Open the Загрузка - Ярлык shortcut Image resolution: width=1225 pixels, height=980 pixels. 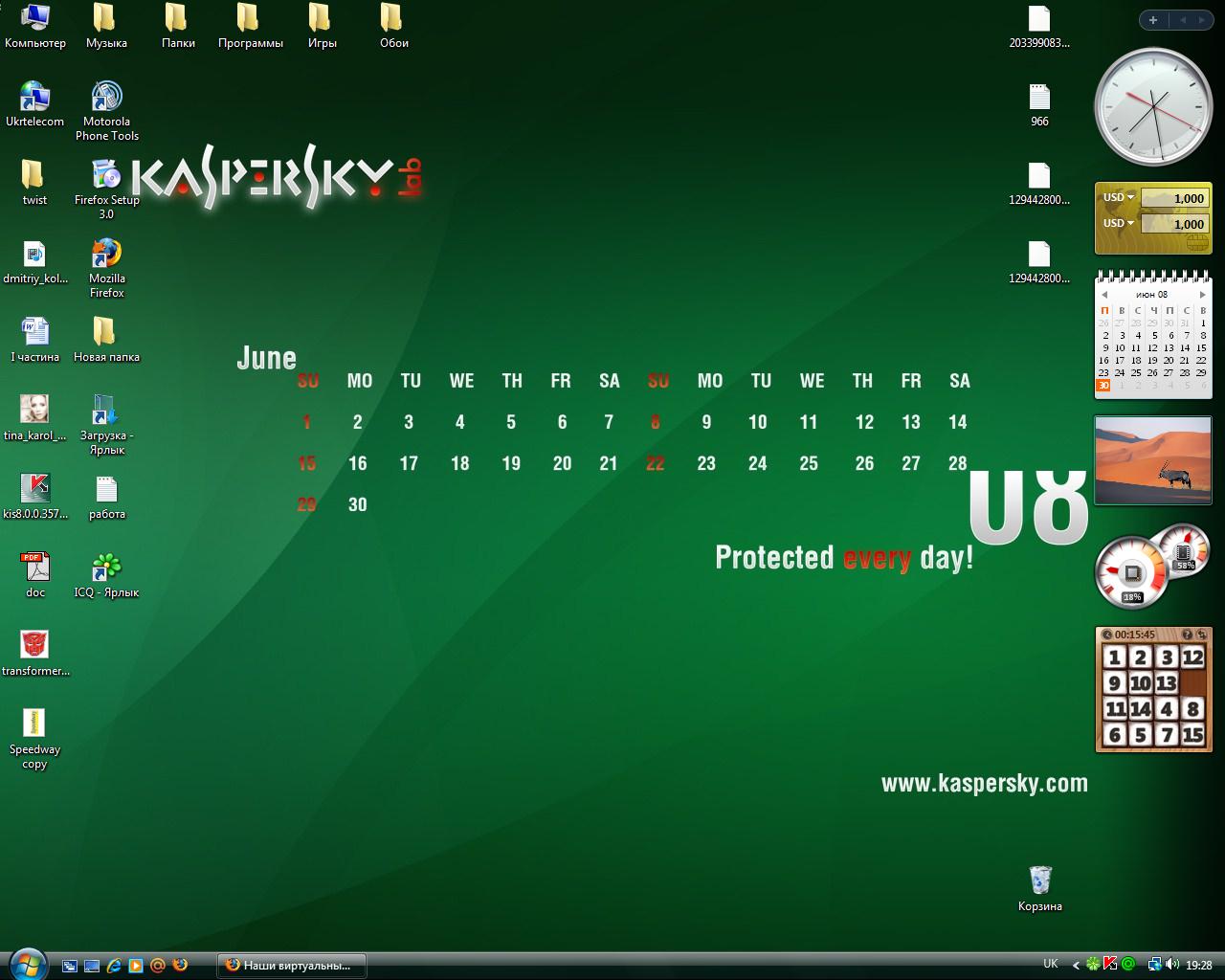tap(106, 425)
